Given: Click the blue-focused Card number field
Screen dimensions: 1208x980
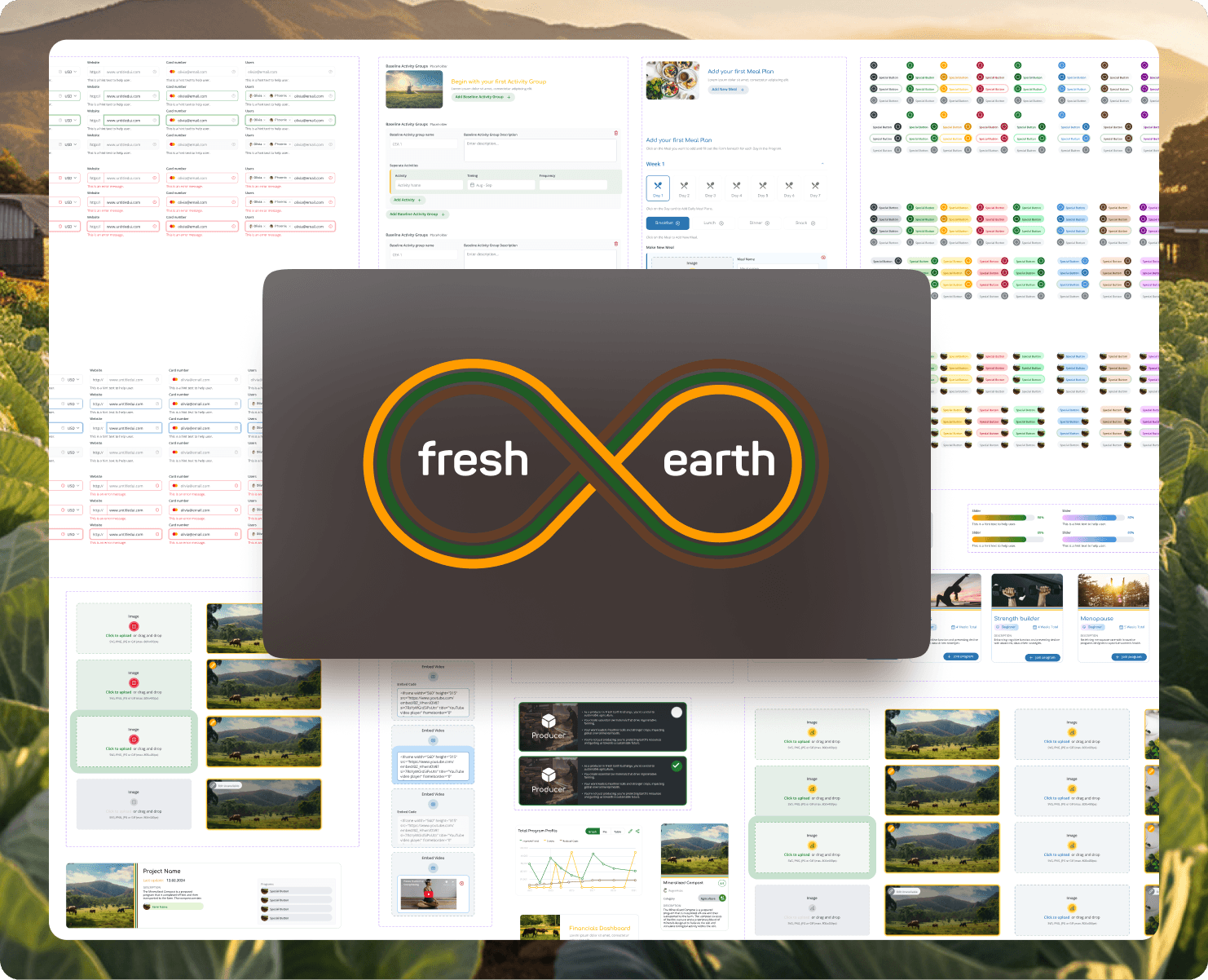Looking at the screenshot, I should [205, 428].
